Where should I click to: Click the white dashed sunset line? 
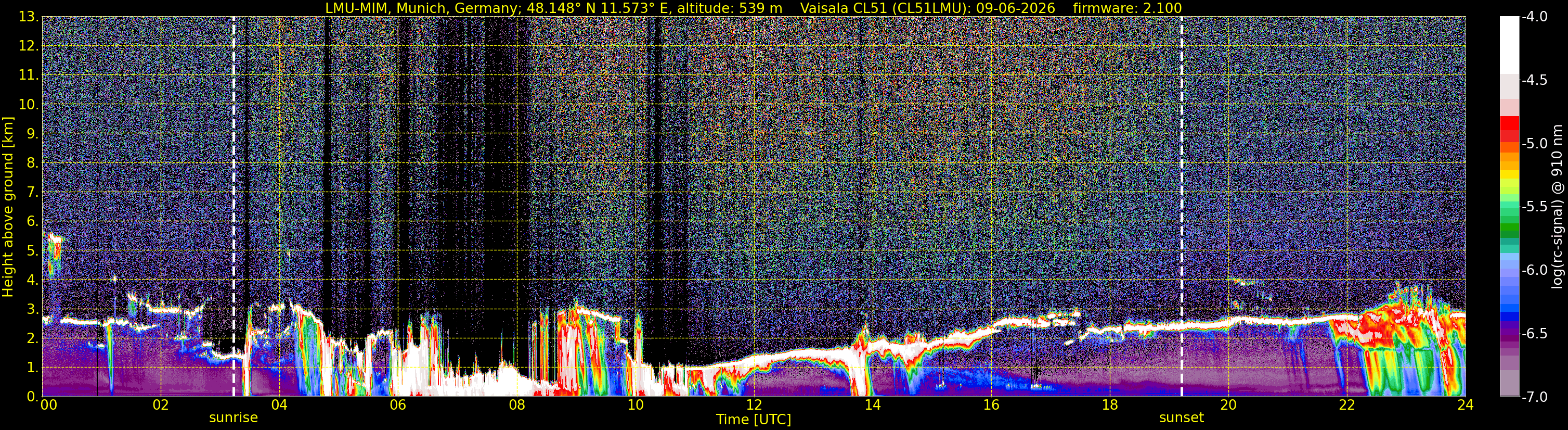coord(1182,207)
